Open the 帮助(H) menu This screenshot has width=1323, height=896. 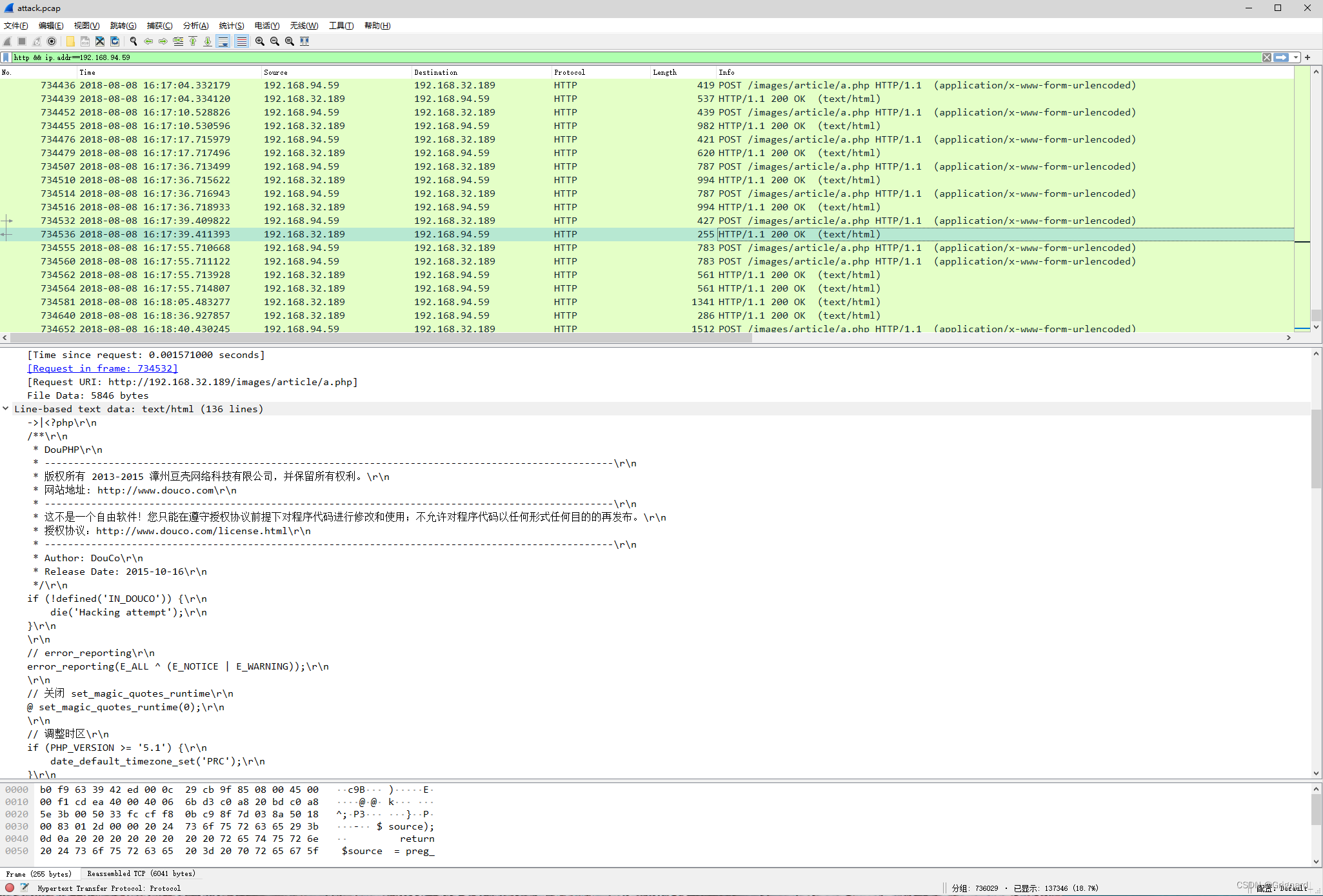377,26
